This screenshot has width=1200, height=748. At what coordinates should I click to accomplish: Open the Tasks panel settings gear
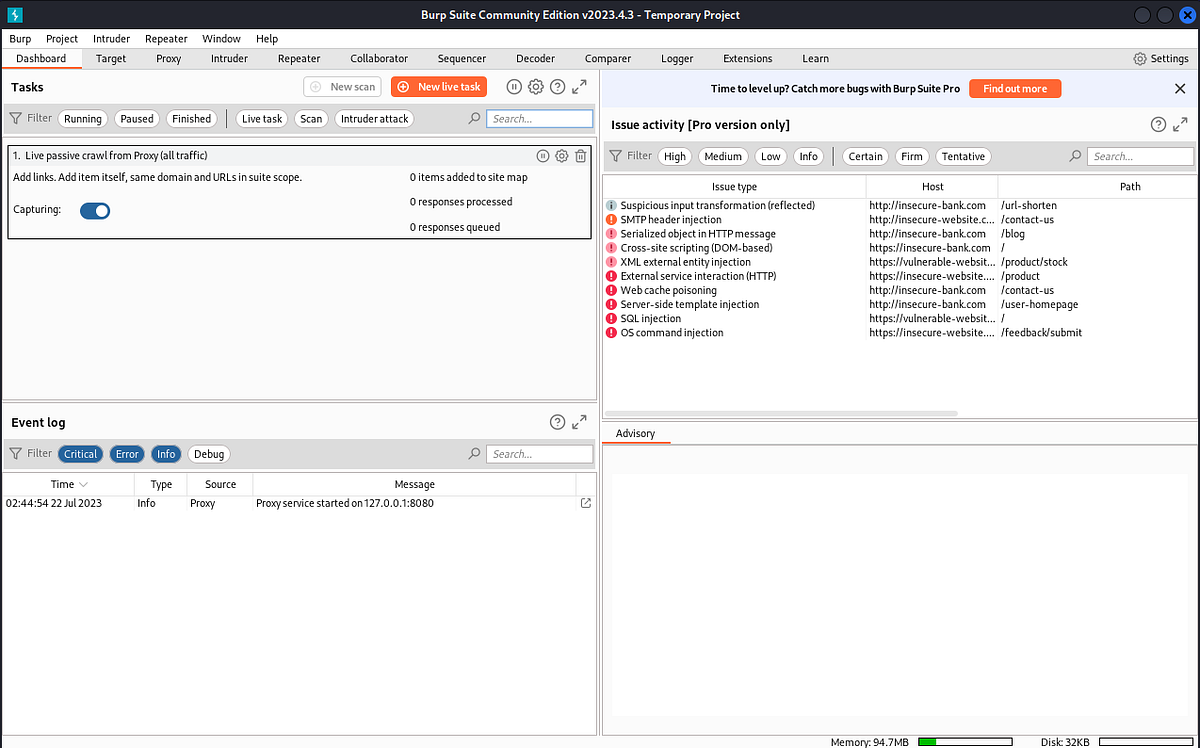[536, 87]
